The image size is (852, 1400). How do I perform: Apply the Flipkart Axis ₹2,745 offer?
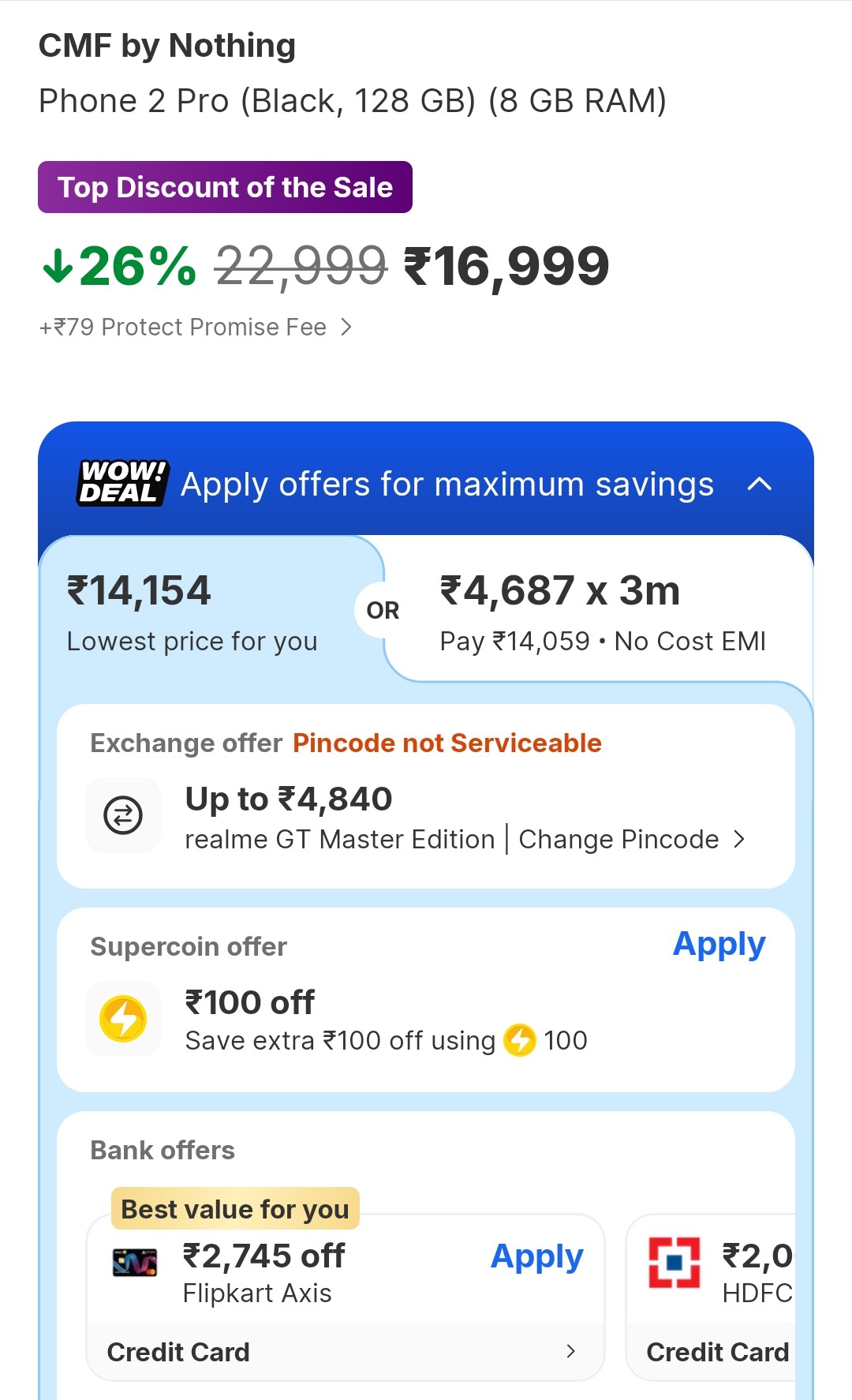[x=536, y=1256]
